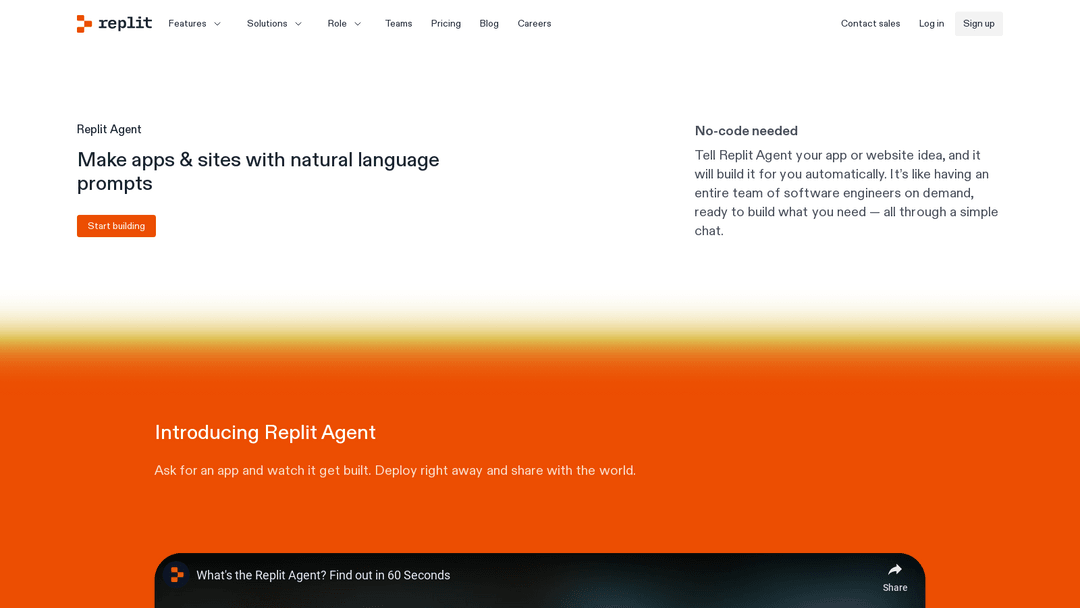
Task: Open video title 'What's the Replit Agent?'
Action: 323,575
